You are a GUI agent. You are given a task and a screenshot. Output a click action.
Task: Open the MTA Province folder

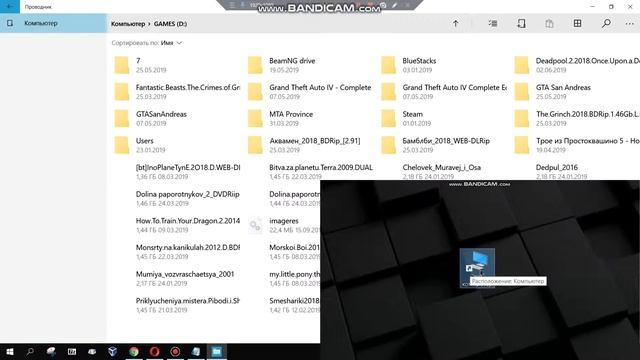[310, 118]
